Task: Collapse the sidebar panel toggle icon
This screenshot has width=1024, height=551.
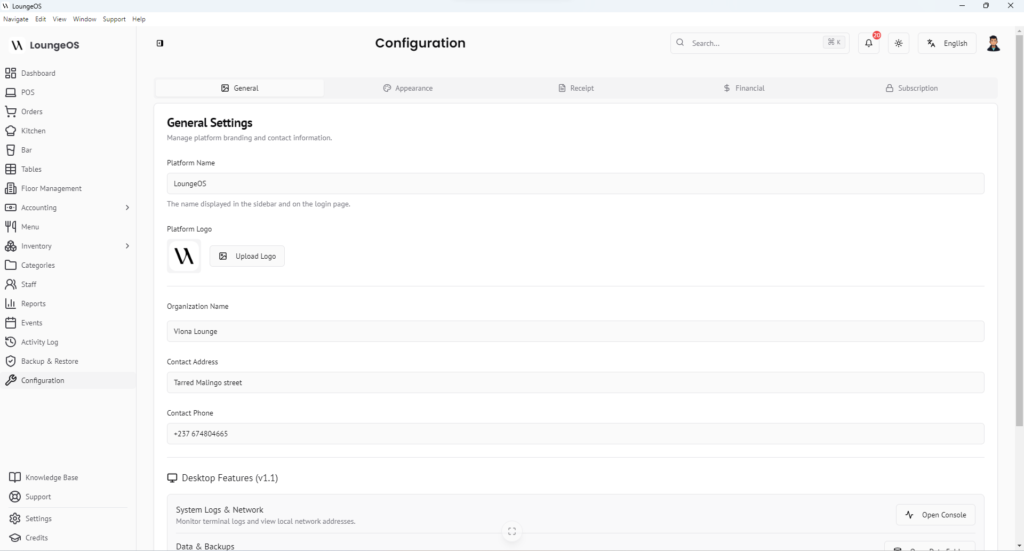Action: point(160,43)
